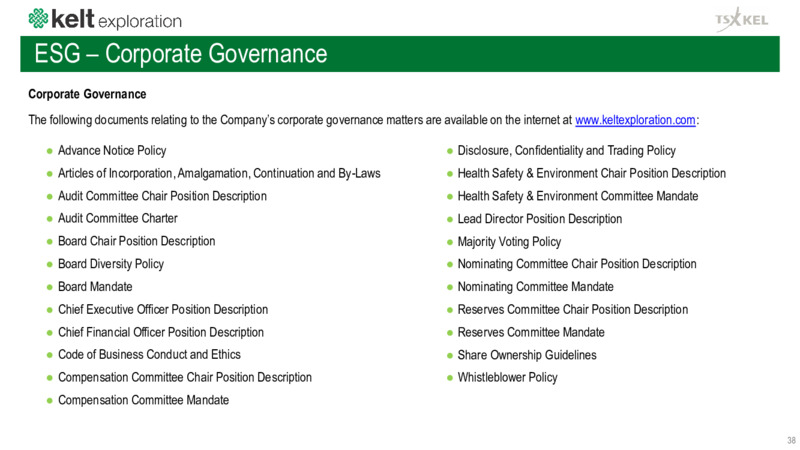Click Compensation Committee Mandate item
This screenshot has width=800, height=450.
[143, 400]
